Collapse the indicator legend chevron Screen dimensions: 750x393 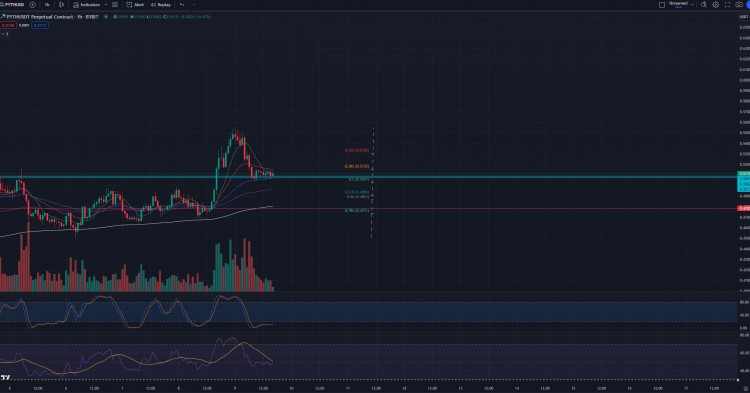(4, 34)
